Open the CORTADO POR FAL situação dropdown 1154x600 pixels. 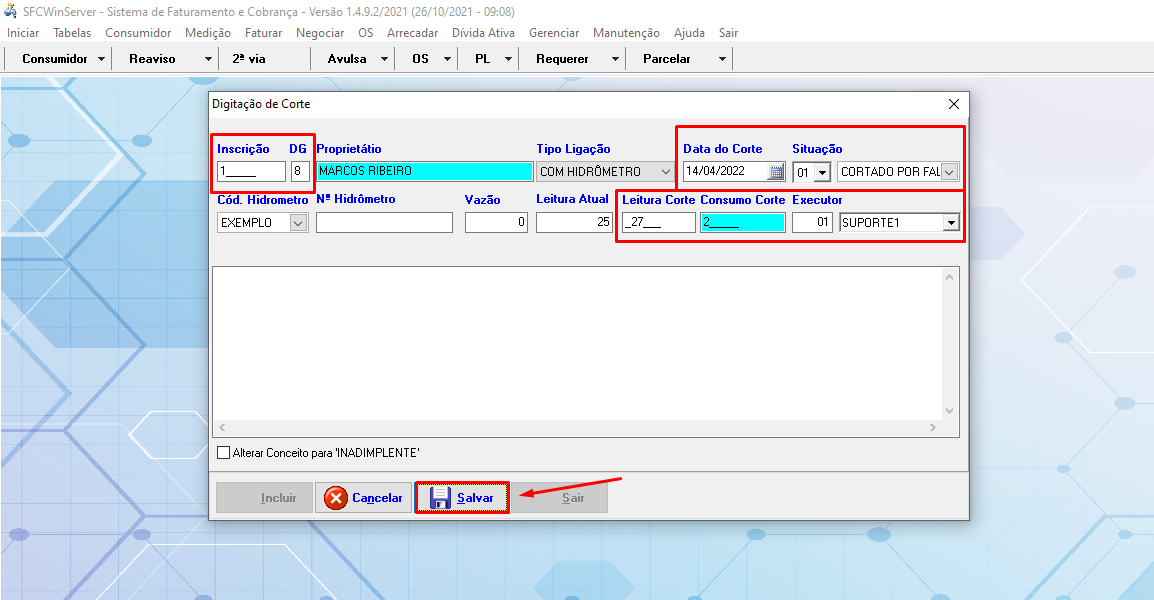pos(949,172)
